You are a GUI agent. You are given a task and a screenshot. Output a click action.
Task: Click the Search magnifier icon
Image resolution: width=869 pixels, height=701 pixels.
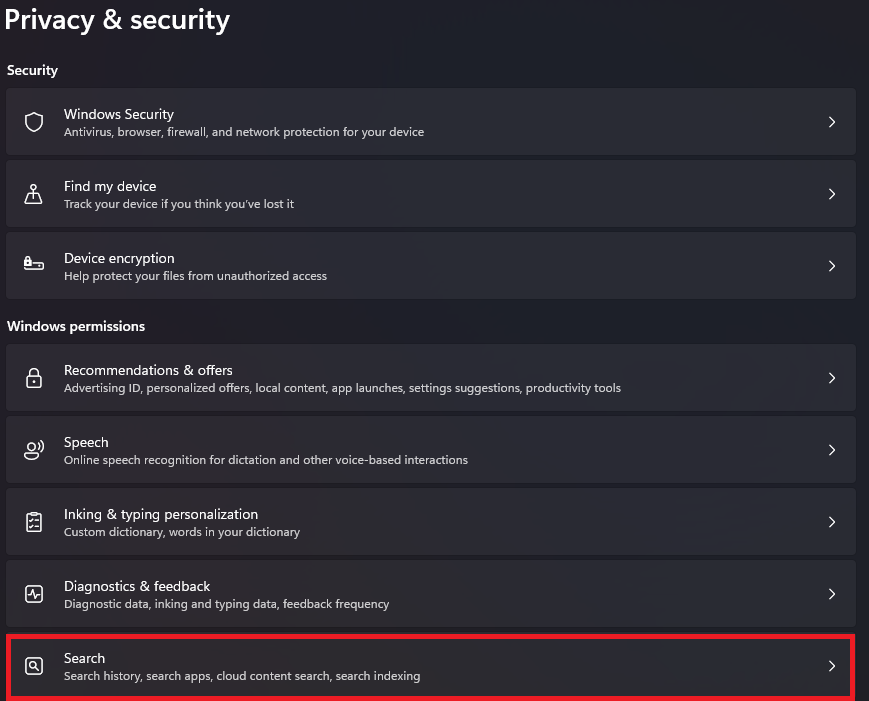(34, 666)
